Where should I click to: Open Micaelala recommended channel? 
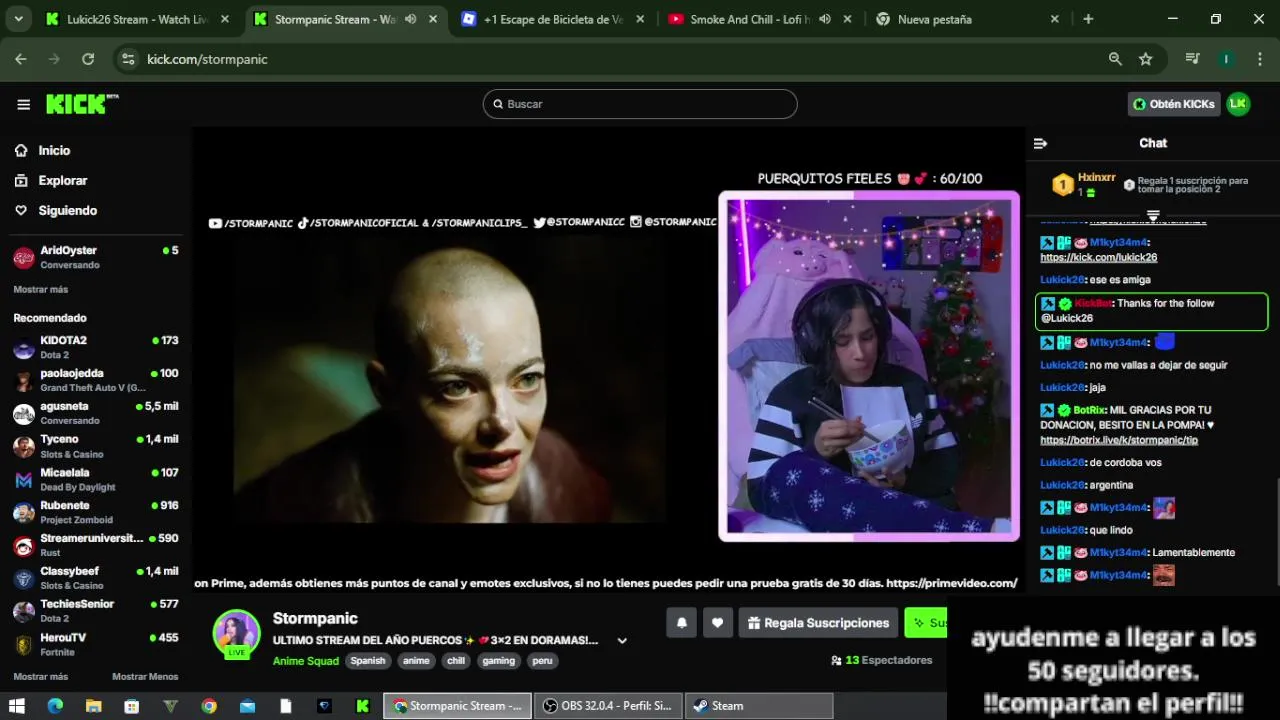point(96,479)
